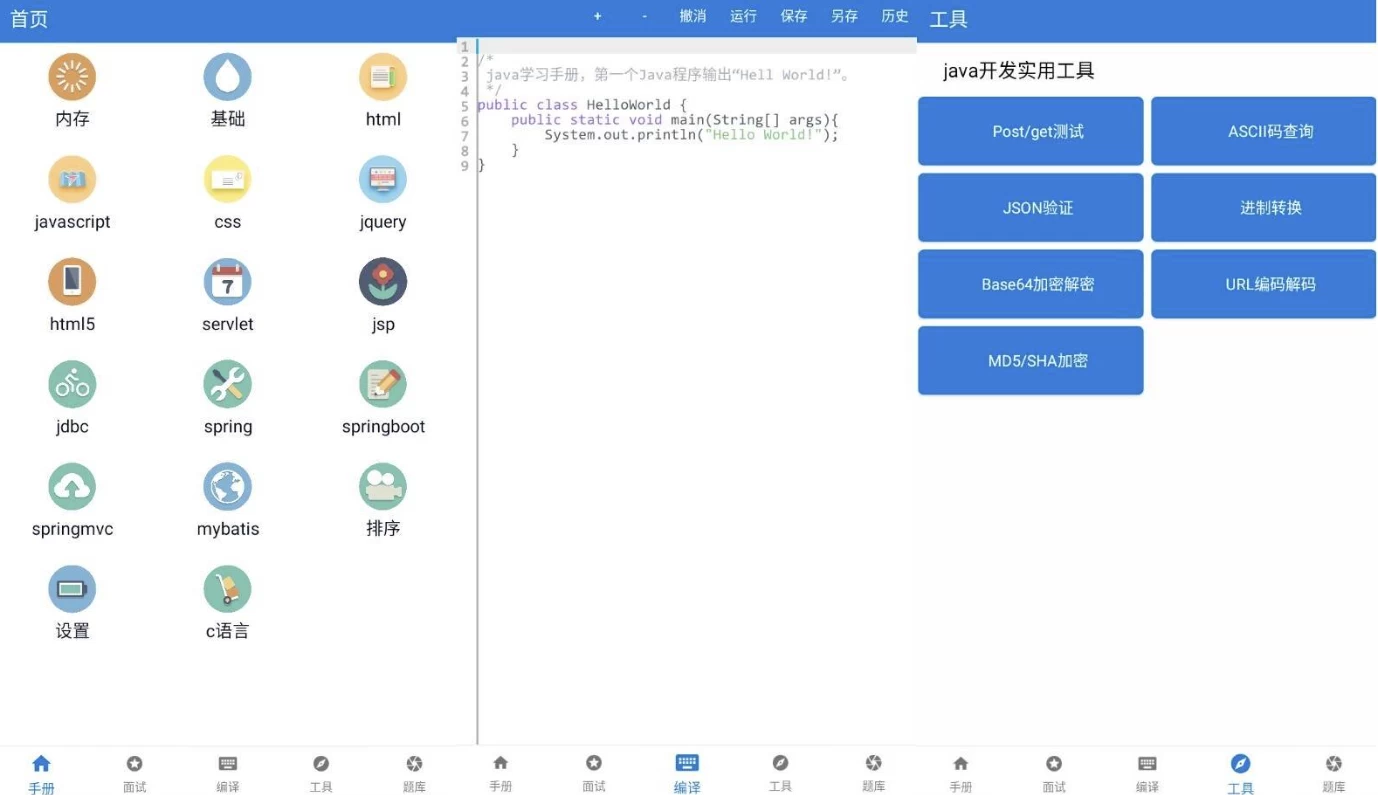Open the MD5/SHA加密 tool

(1030, 361)
